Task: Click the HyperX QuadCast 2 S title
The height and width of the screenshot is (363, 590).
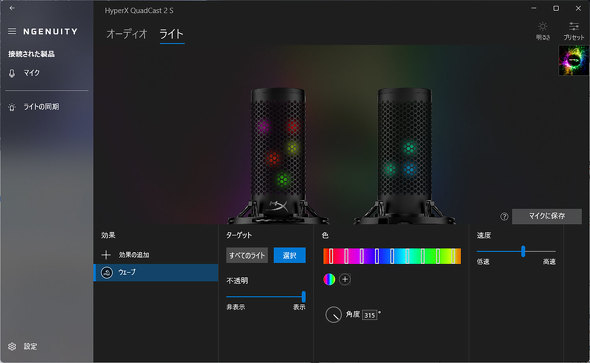Action: point(139,11)
